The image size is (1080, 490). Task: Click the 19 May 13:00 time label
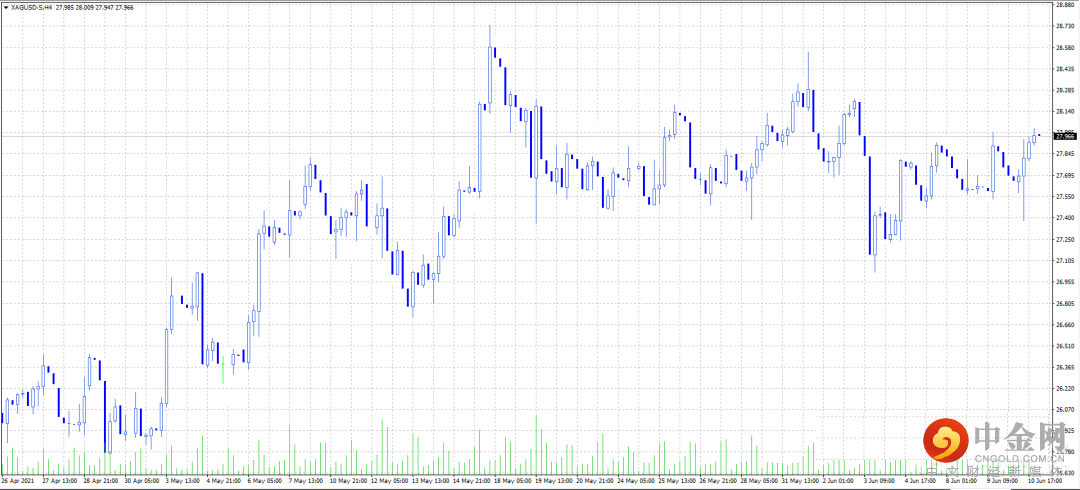coord(553,479)
